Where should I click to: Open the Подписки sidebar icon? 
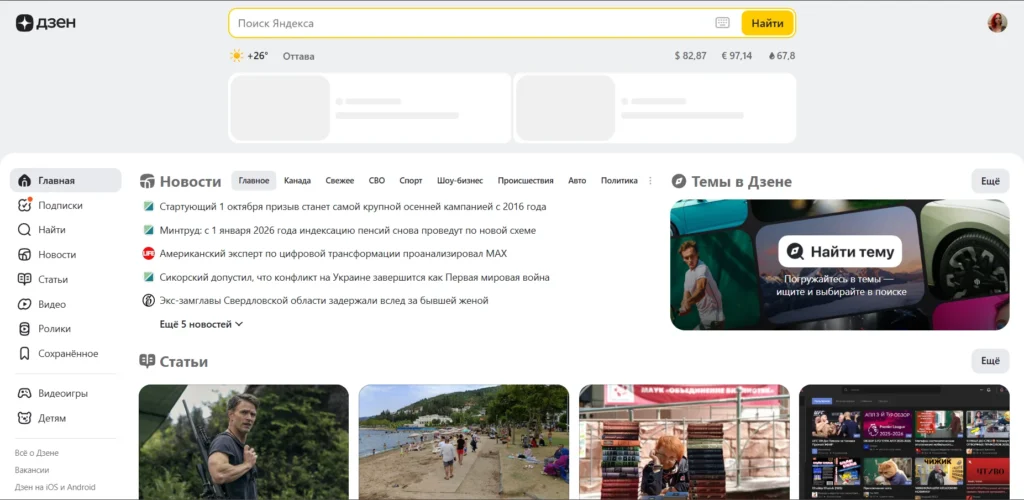tap(24, 205)
